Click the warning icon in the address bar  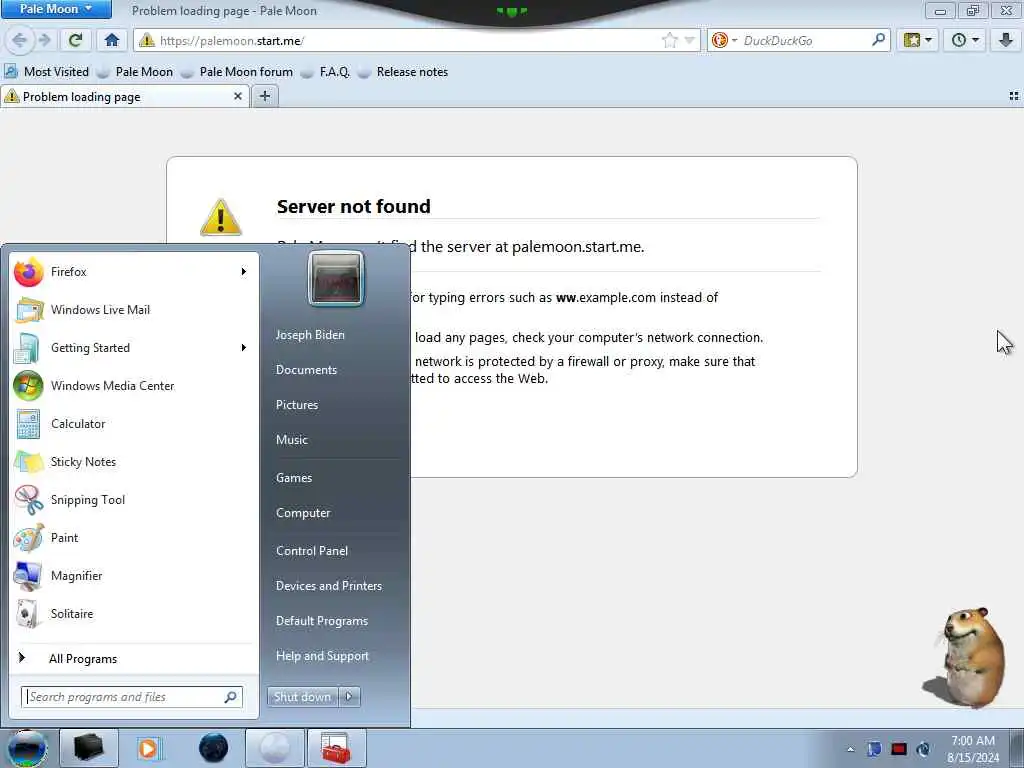(x=147, y=40)
